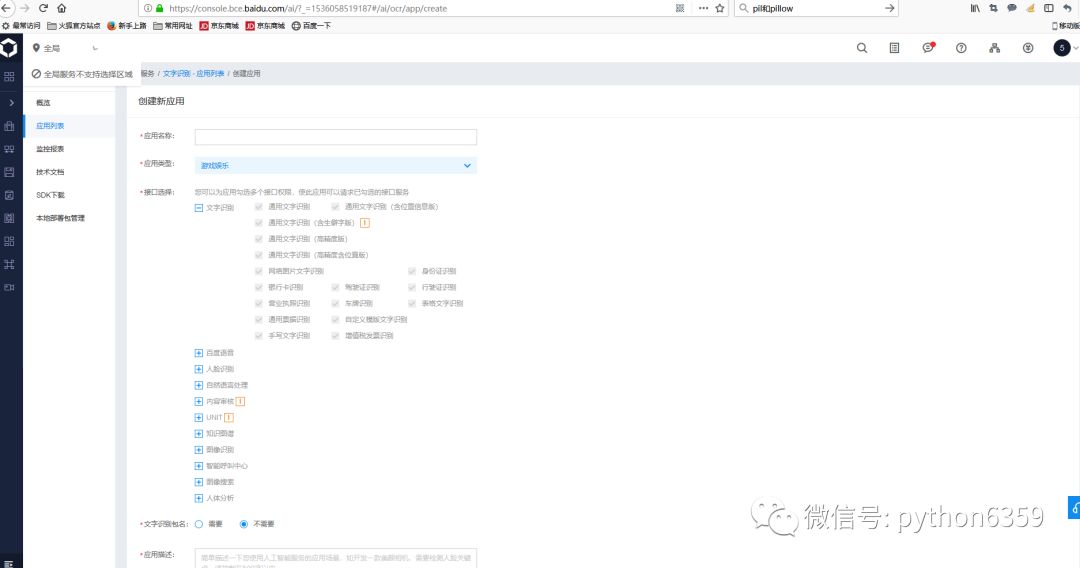Click the help question mark icon
This screenshot has width=1080, height=568.
961,48
